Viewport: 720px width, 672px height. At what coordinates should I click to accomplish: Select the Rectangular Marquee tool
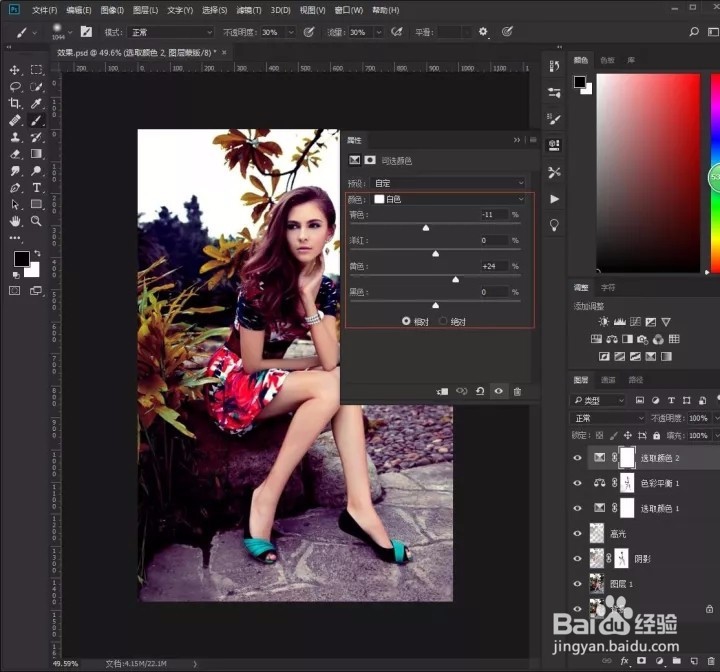click(36, 70)
